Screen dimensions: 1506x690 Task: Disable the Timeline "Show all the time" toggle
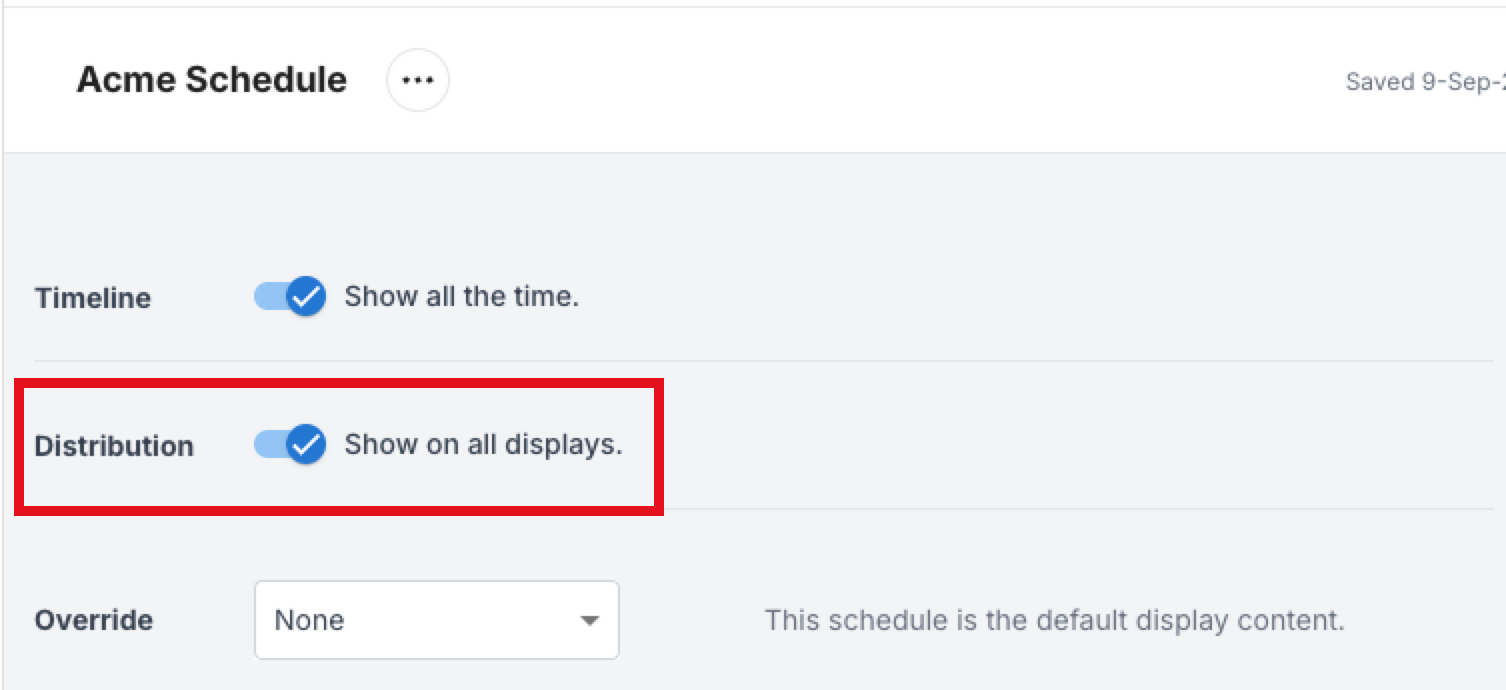point(290,297)
